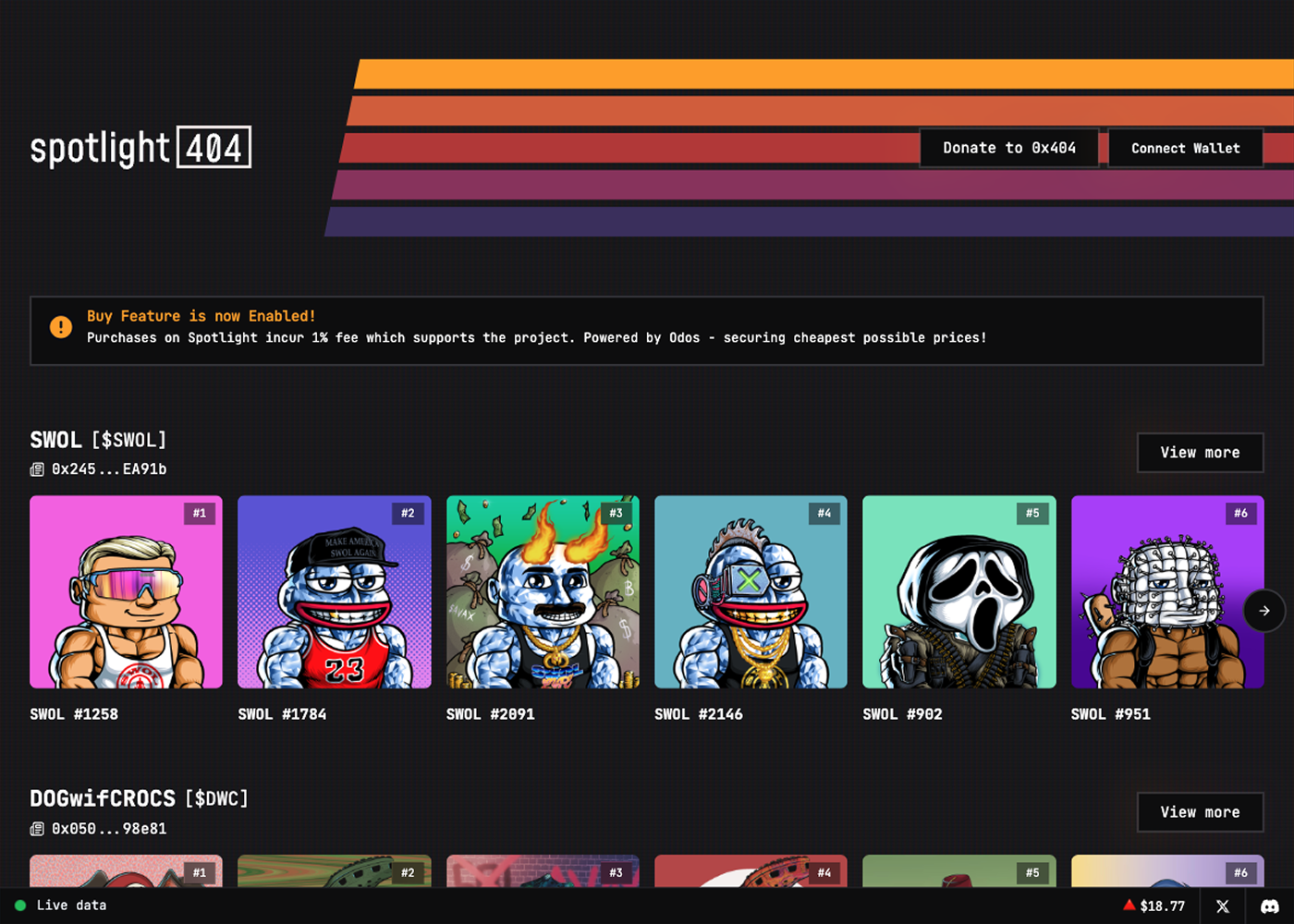Click DOGwifCROCS address 0x050...98e81
Image resolution: width=1294 pixels, height=924 pixels.
109,829
